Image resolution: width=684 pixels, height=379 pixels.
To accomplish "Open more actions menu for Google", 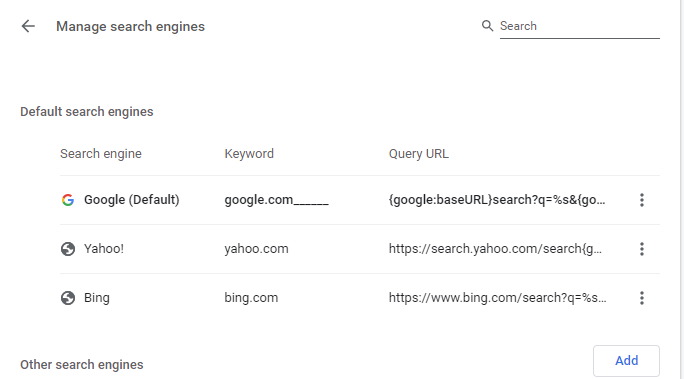I will 642,200.
